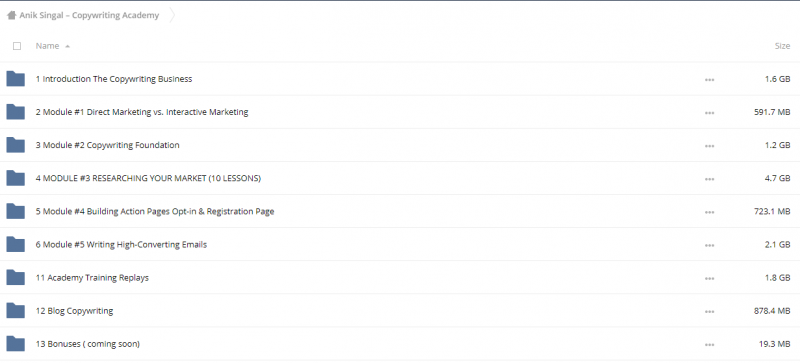Click folder icon beside 12 Blog Copywriting
Viewport: 800px width, 363px height.
point(15,310)
